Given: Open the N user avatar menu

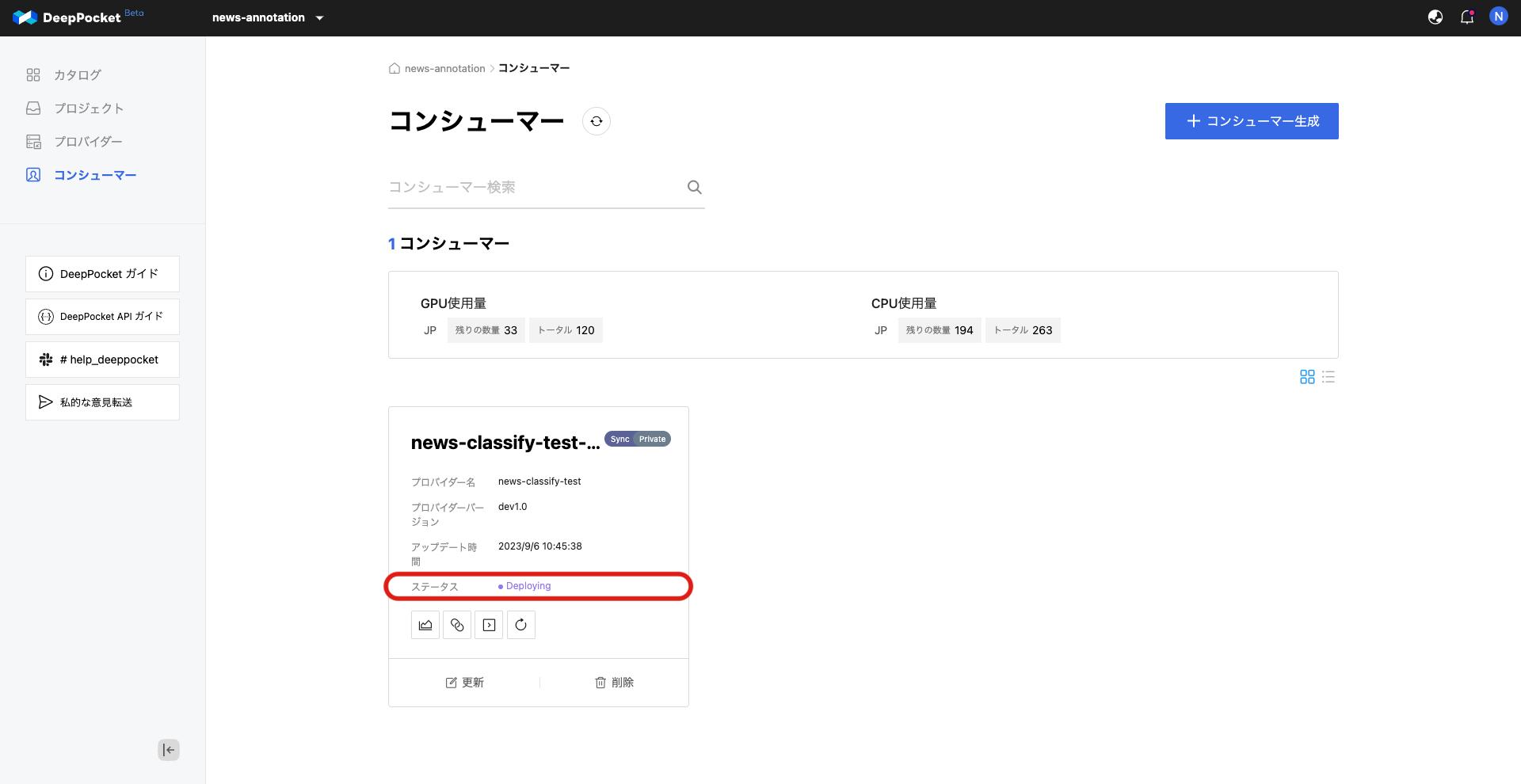Looking at the screenshot, I should pos(1498,17).
